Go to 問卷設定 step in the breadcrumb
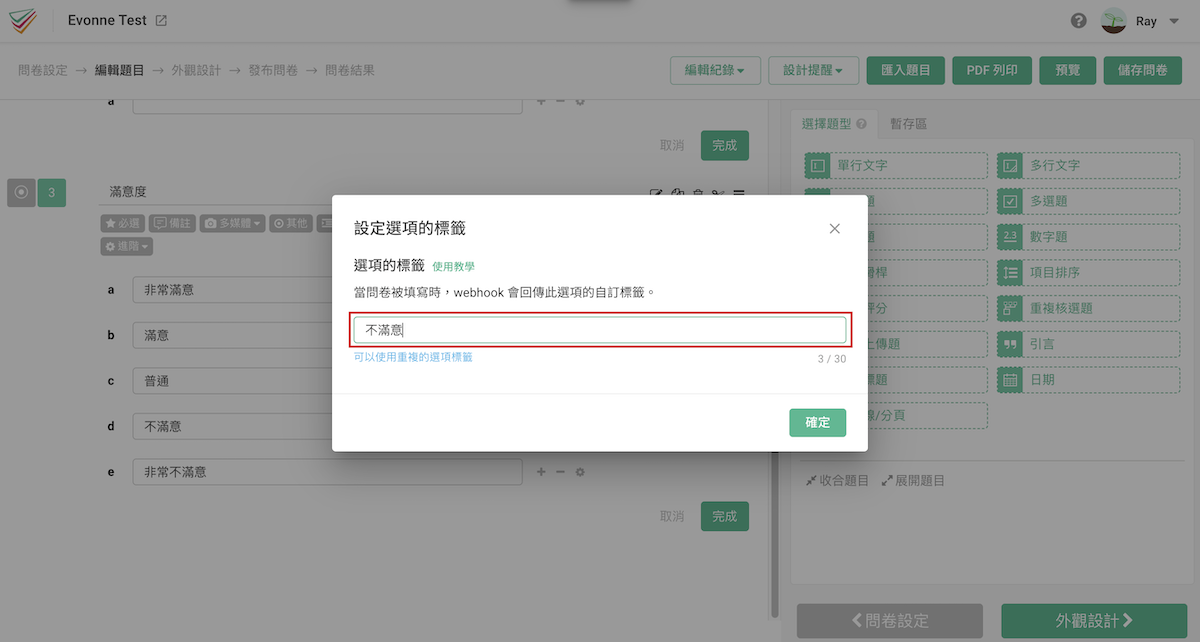The height and width of the screenshot is (642, 1200). click(43, 70)
